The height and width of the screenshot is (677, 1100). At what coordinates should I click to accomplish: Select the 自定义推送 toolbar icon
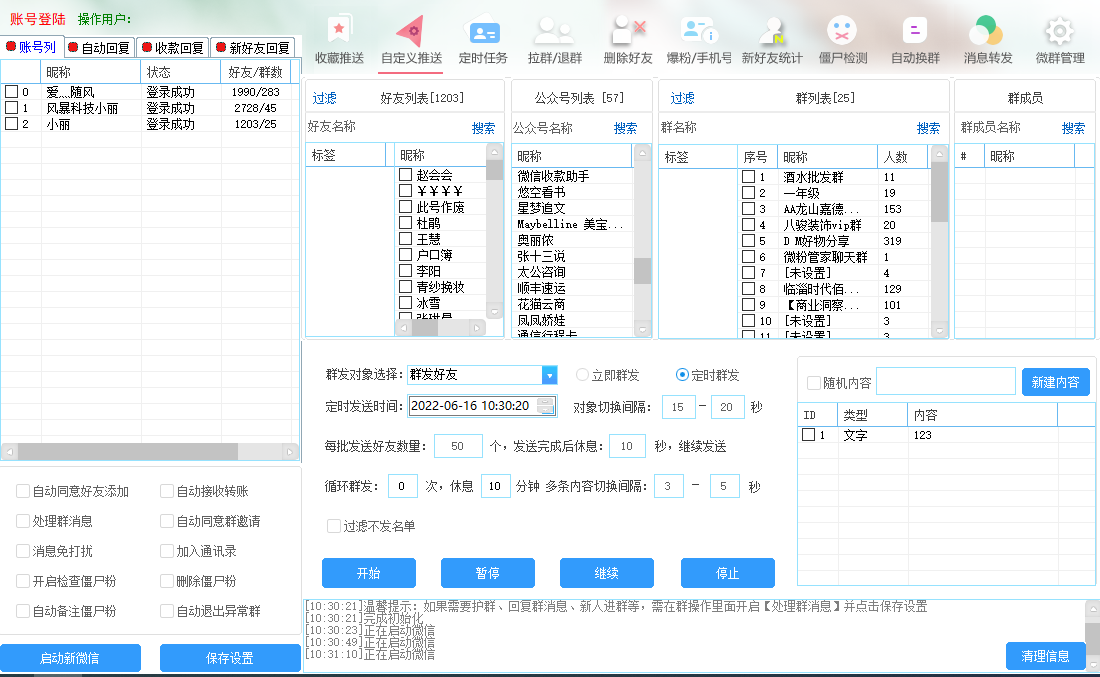pyautogui.click(x=412, y=40)
